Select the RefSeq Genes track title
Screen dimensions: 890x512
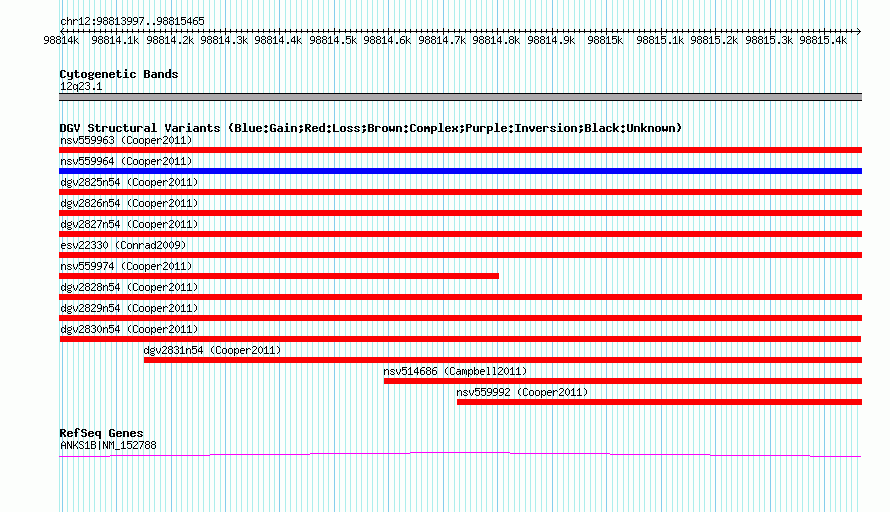102,433
